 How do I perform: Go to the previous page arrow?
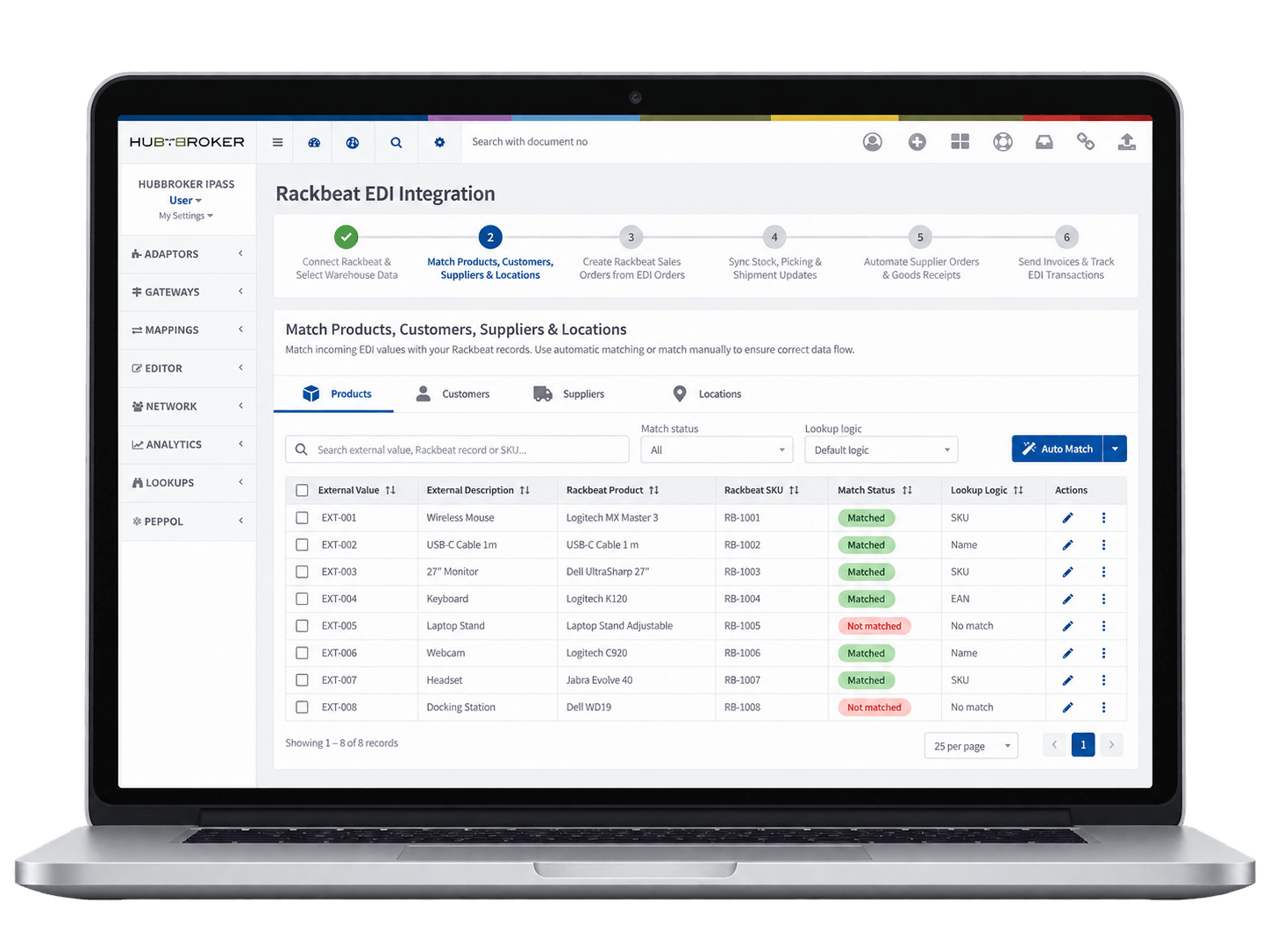tap(1054, 745)
